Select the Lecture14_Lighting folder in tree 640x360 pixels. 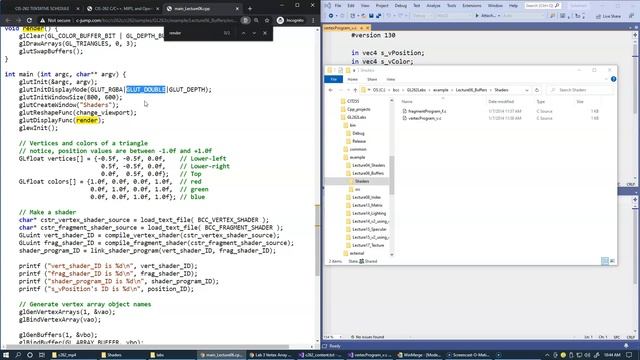pyautogui.click(x=369, y=213)
